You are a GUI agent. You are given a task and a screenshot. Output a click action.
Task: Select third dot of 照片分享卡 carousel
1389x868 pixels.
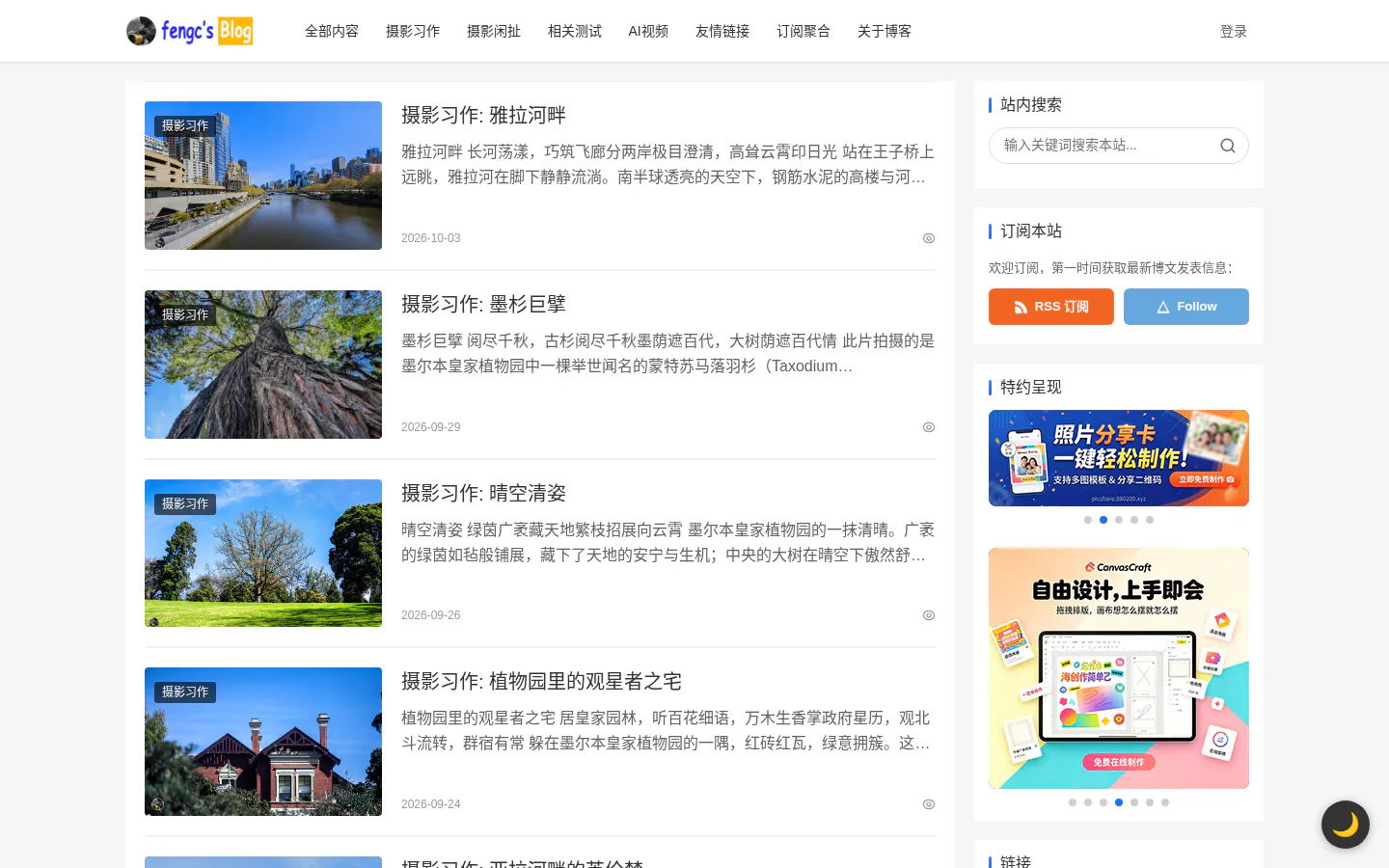point(1119,520)
